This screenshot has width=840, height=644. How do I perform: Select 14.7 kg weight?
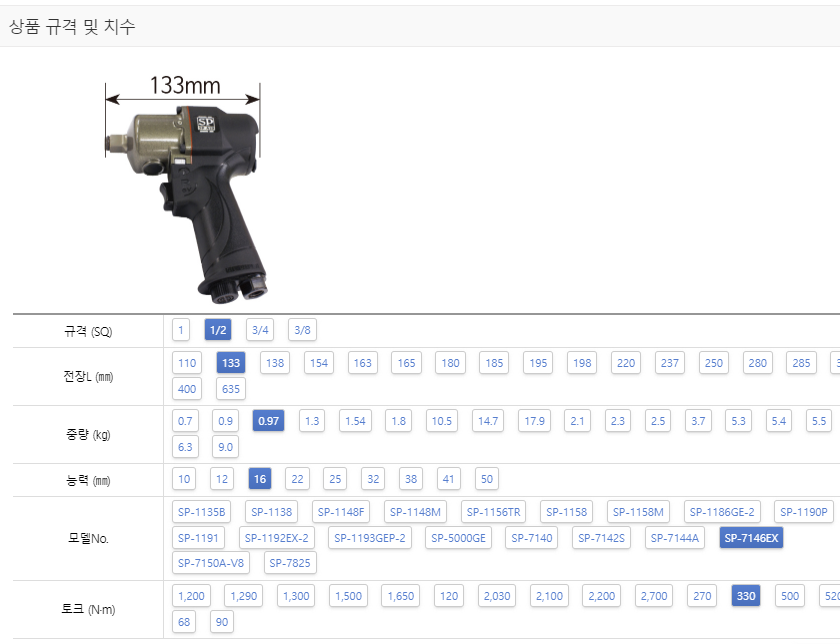tap(488, 421)
